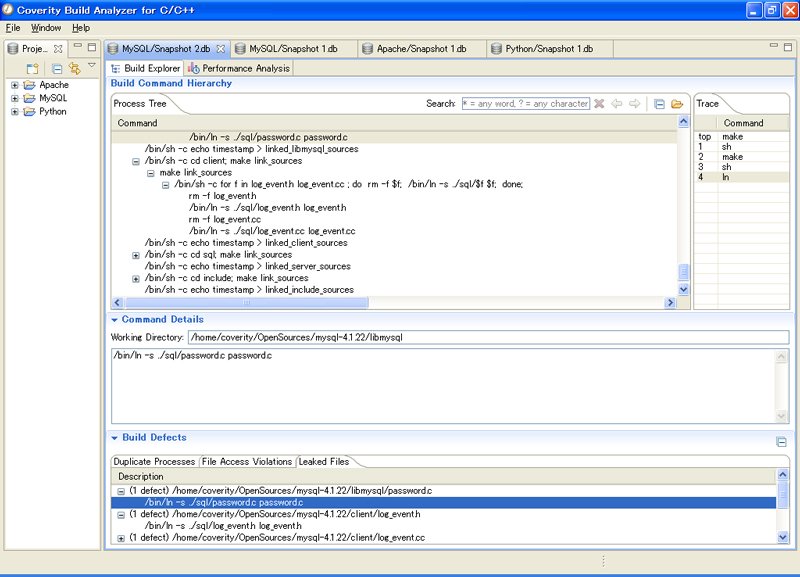800x577 pixels.
Task: Maximize the Projects panel
Action: [x=92, y=47]
